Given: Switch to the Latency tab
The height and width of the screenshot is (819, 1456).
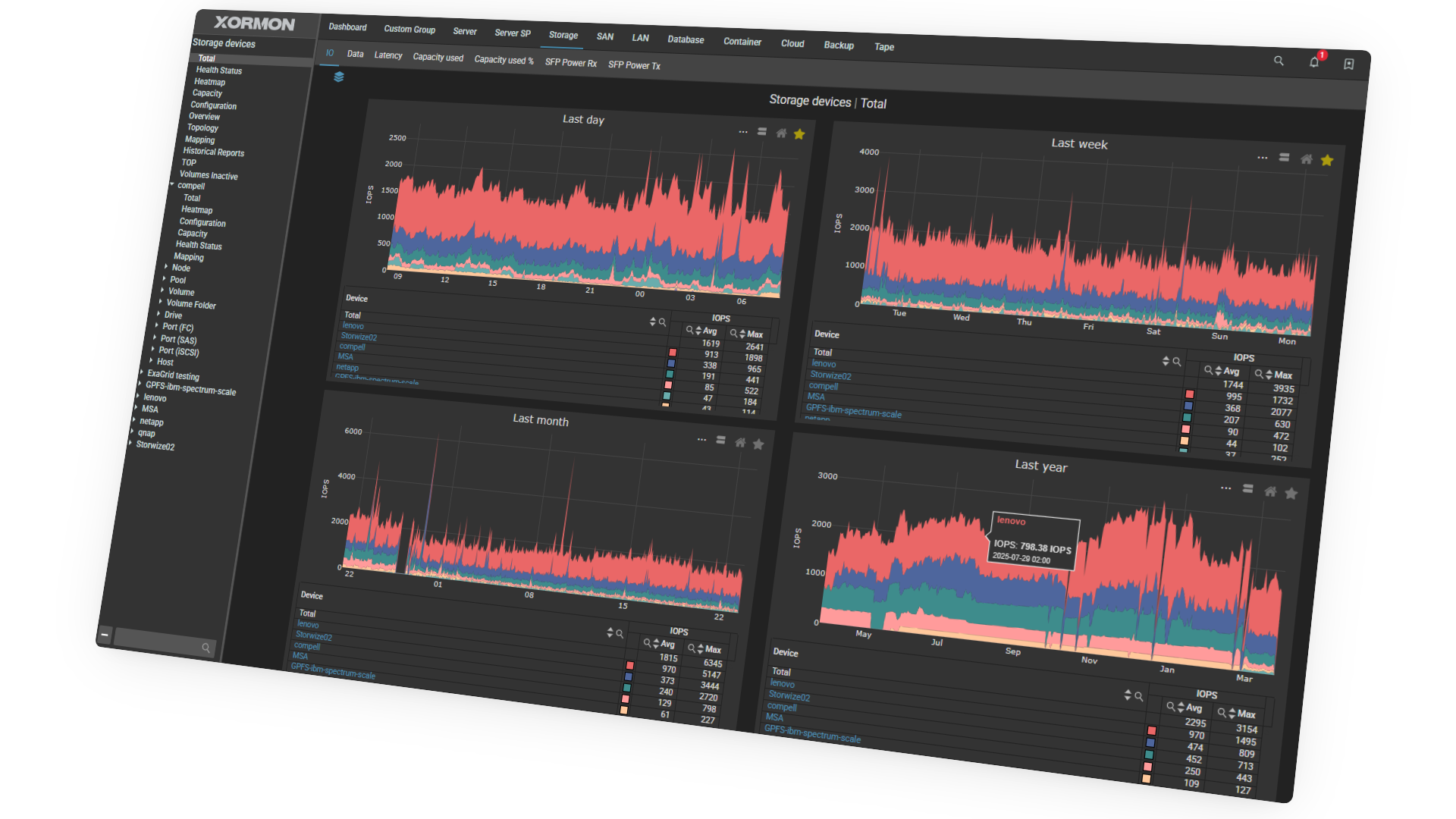Looking at the screenshot, I should pos(388,55).
